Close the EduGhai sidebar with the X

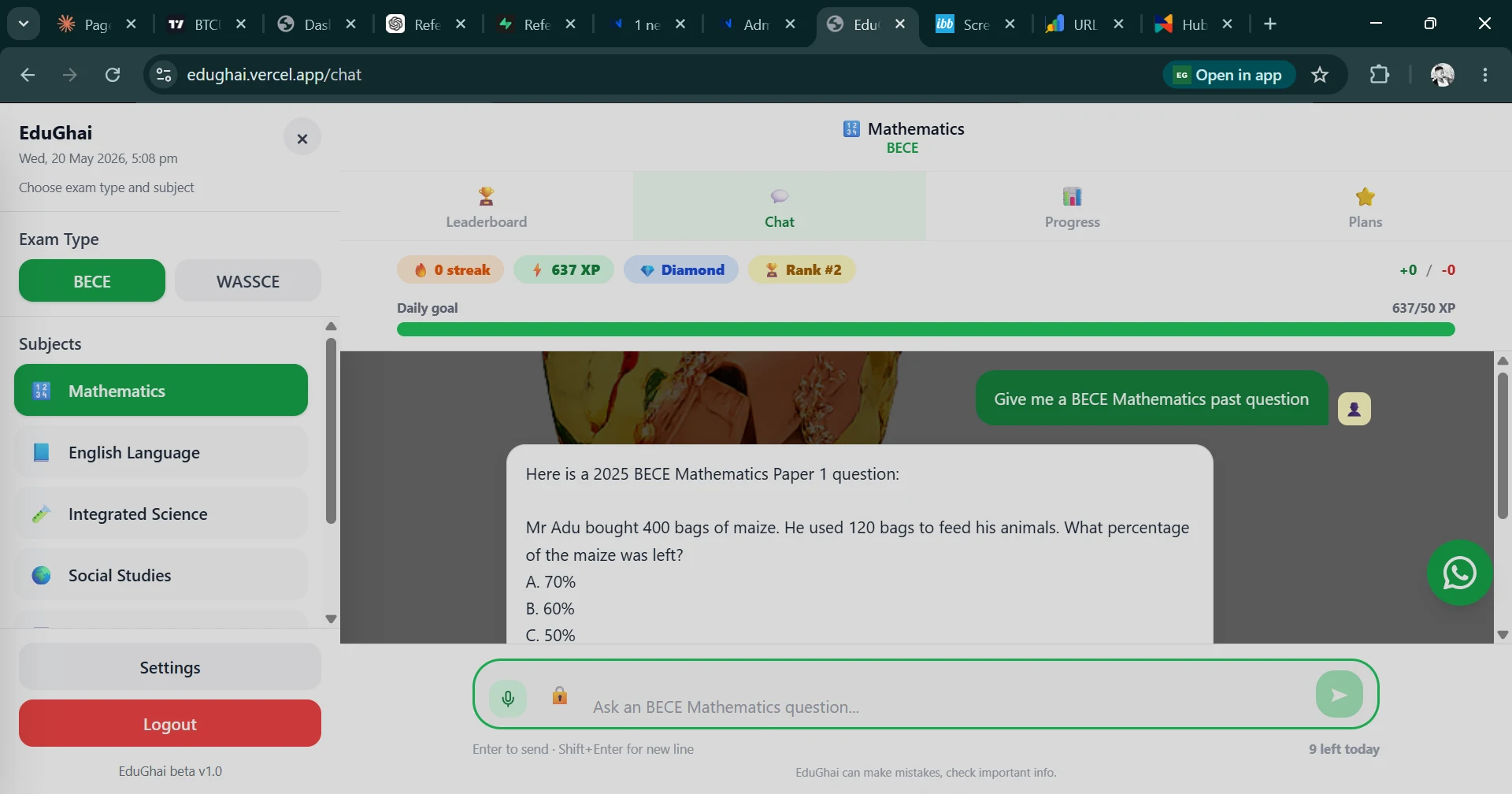pos(302,139)
